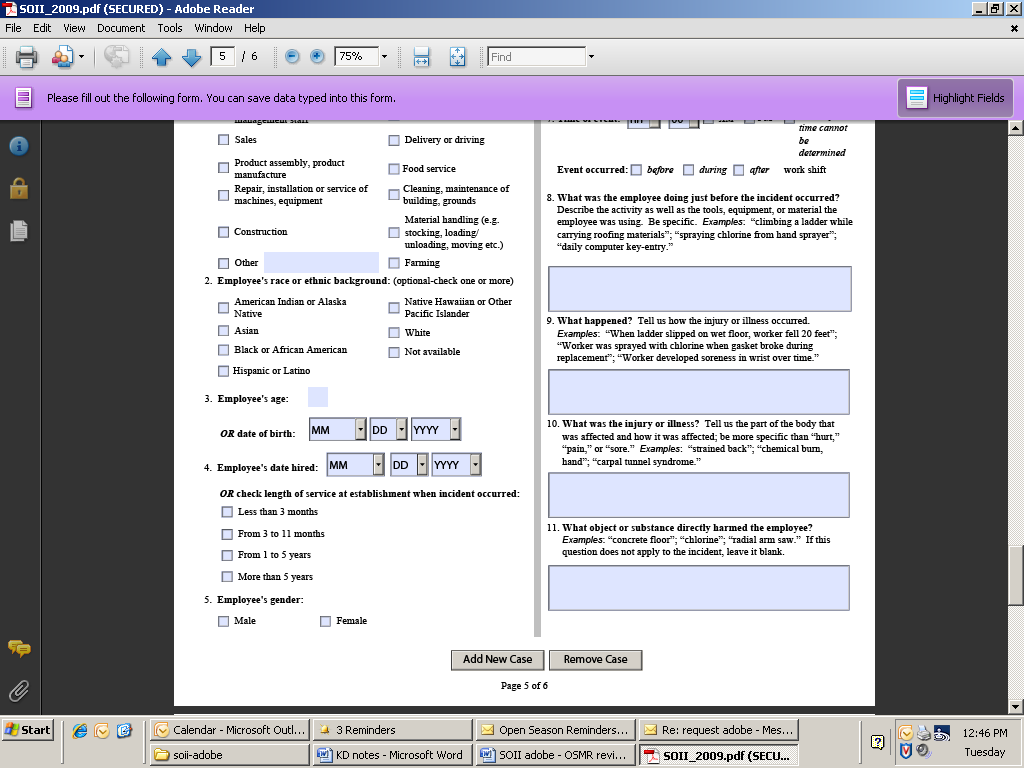The height and width of the screenshot is (768, 1024).
Task: Go to previous page with up arrow
Action: click(x=162, y=57)
